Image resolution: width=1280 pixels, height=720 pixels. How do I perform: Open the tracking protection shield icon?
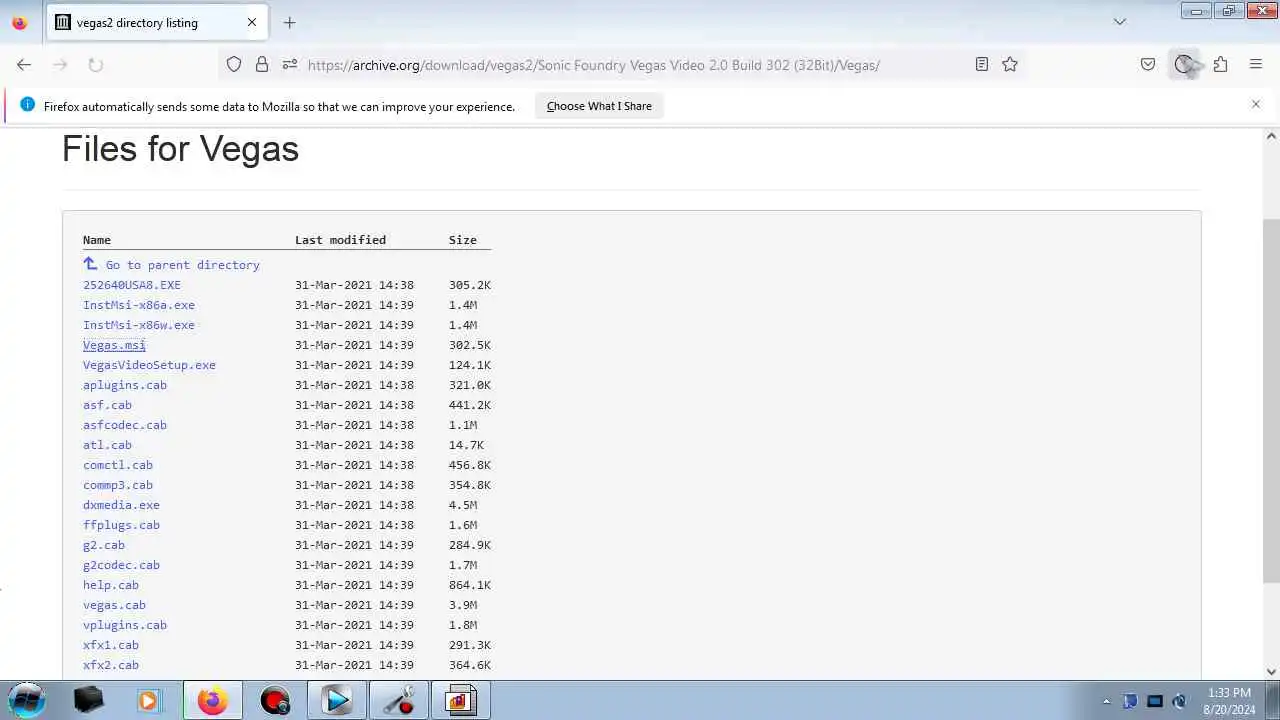(234, 64)
